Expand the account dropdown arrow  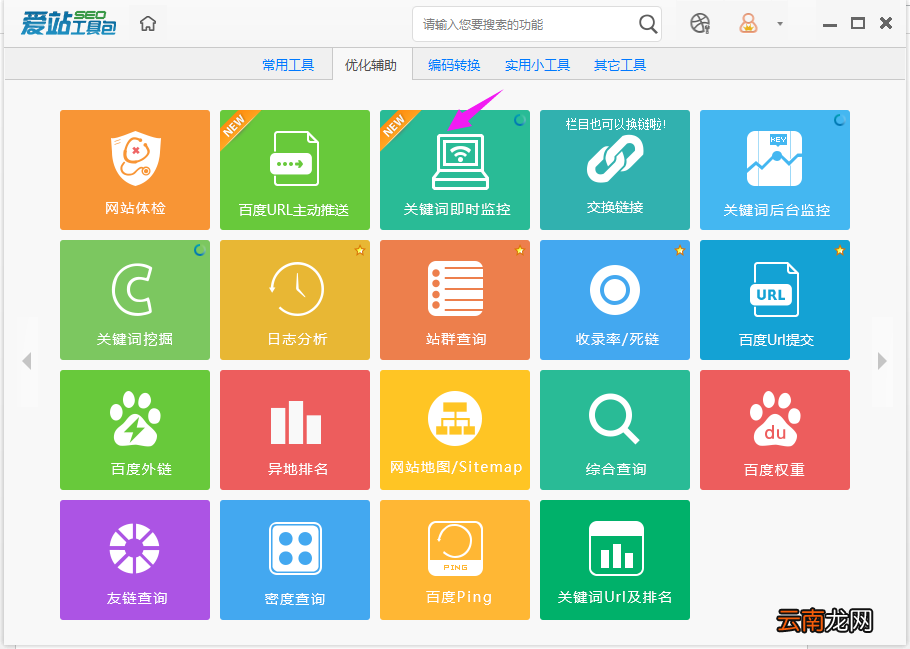780,24
